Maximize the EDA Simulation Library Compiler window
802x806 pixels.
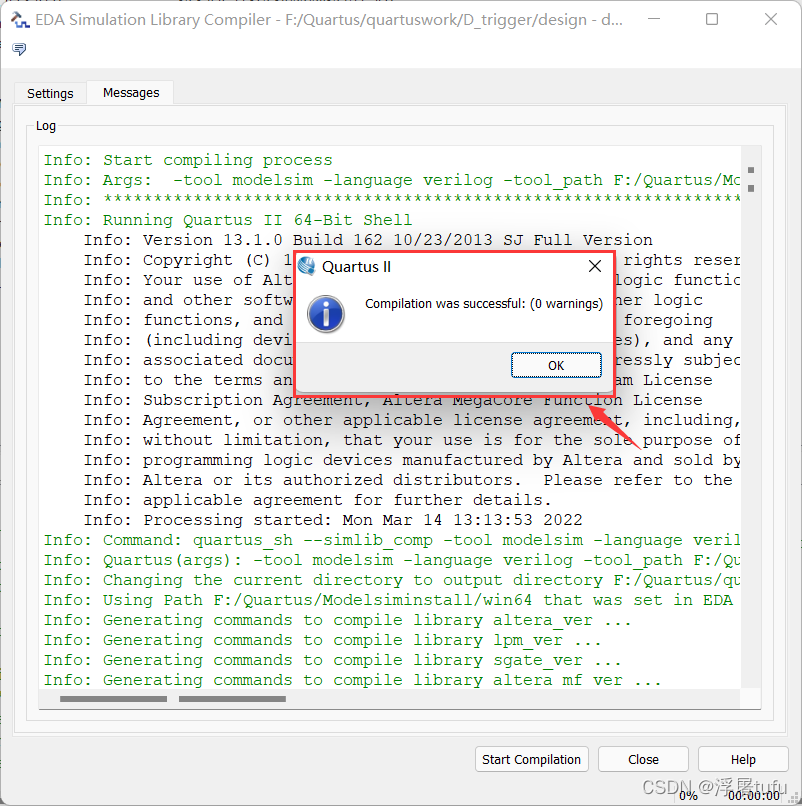712,20
